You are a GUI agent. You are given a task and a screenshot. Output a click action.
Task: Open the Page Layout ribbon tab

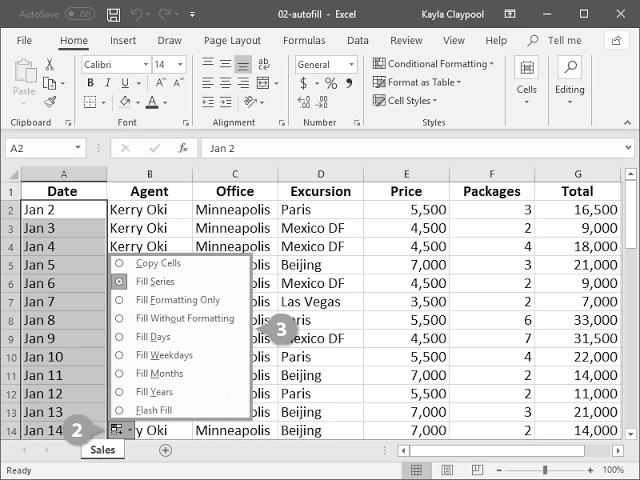(x=232, y=40)
